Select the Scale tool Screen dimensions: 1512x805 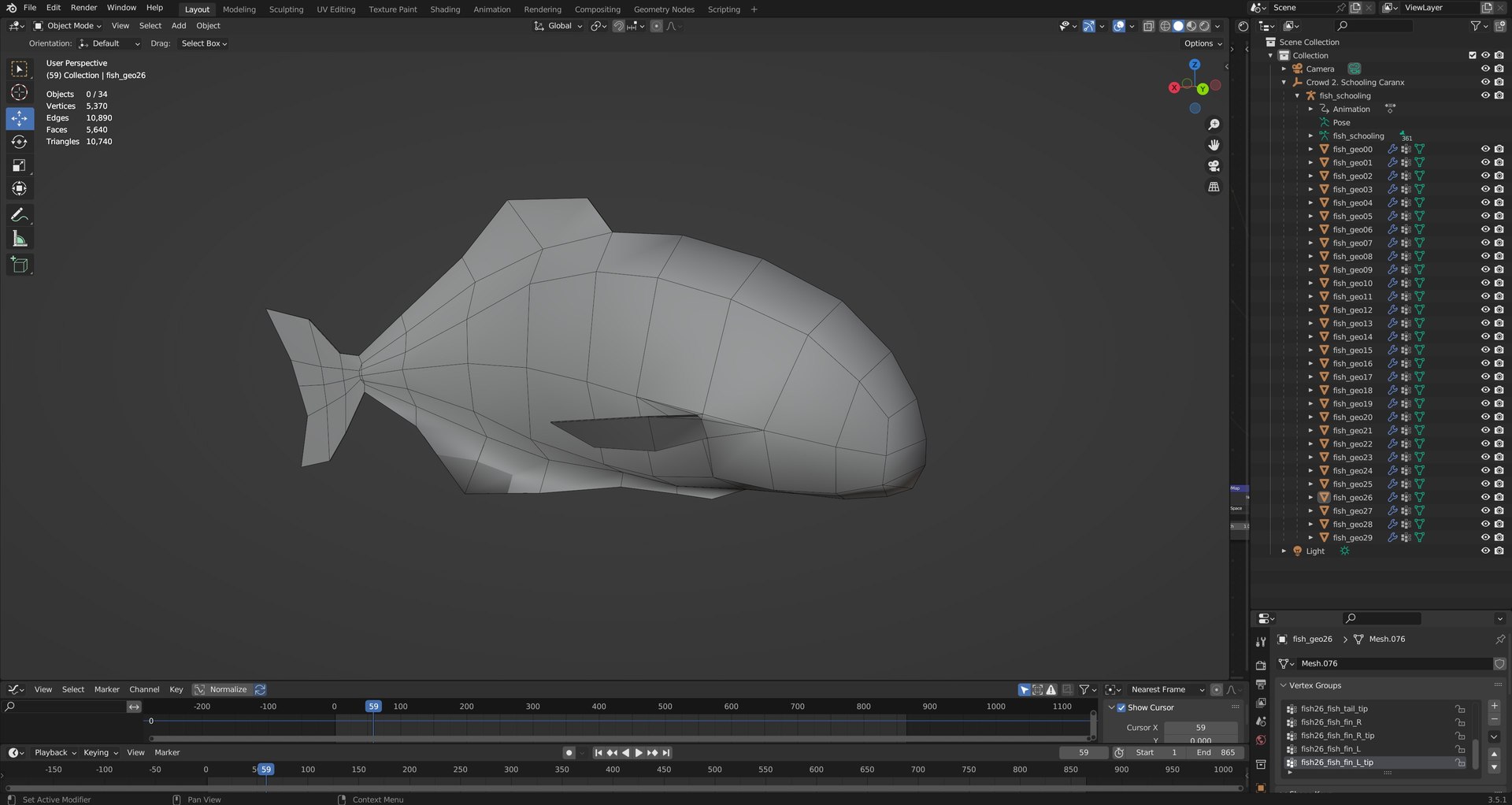20,165
